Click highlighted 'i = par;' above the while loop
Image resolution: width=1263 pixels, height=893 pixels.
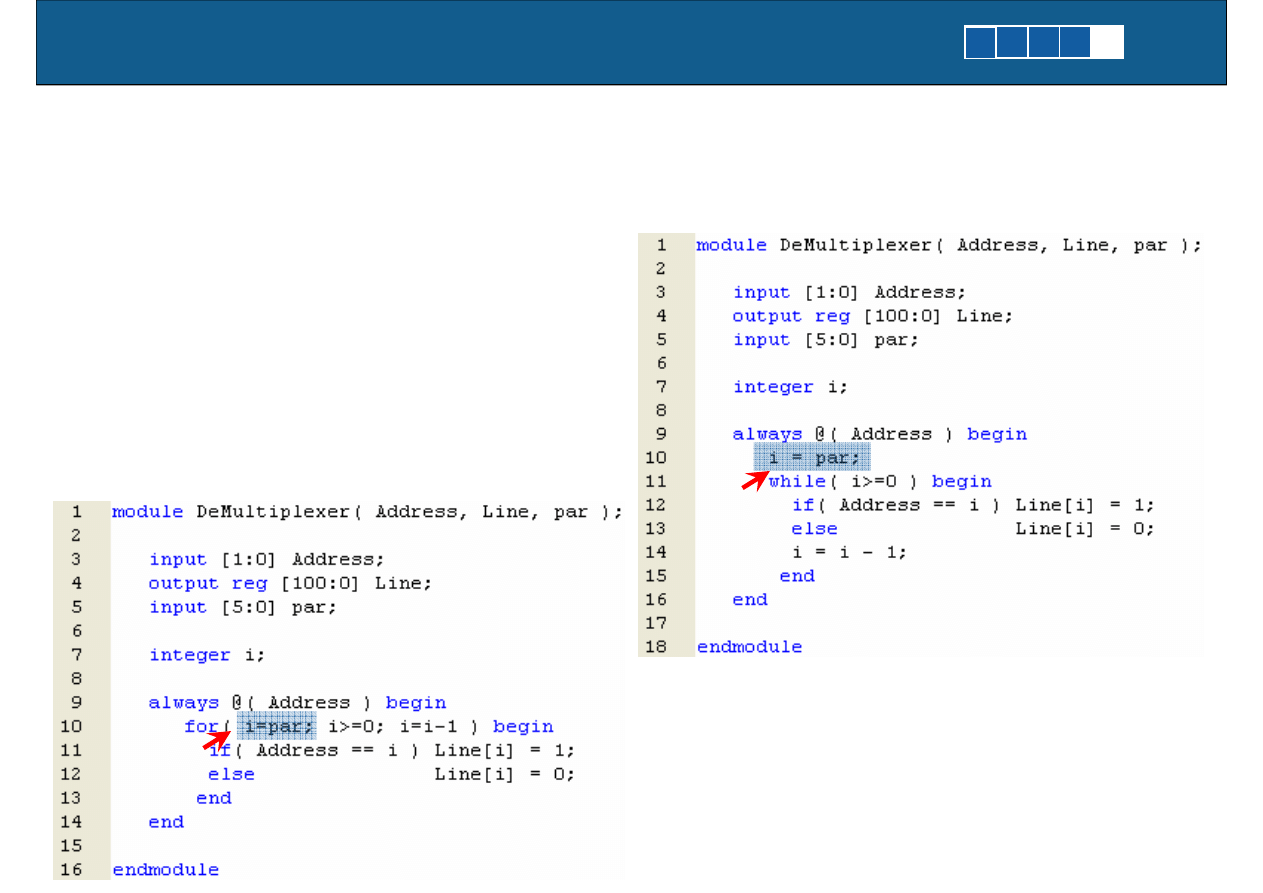tap(812, 458)
